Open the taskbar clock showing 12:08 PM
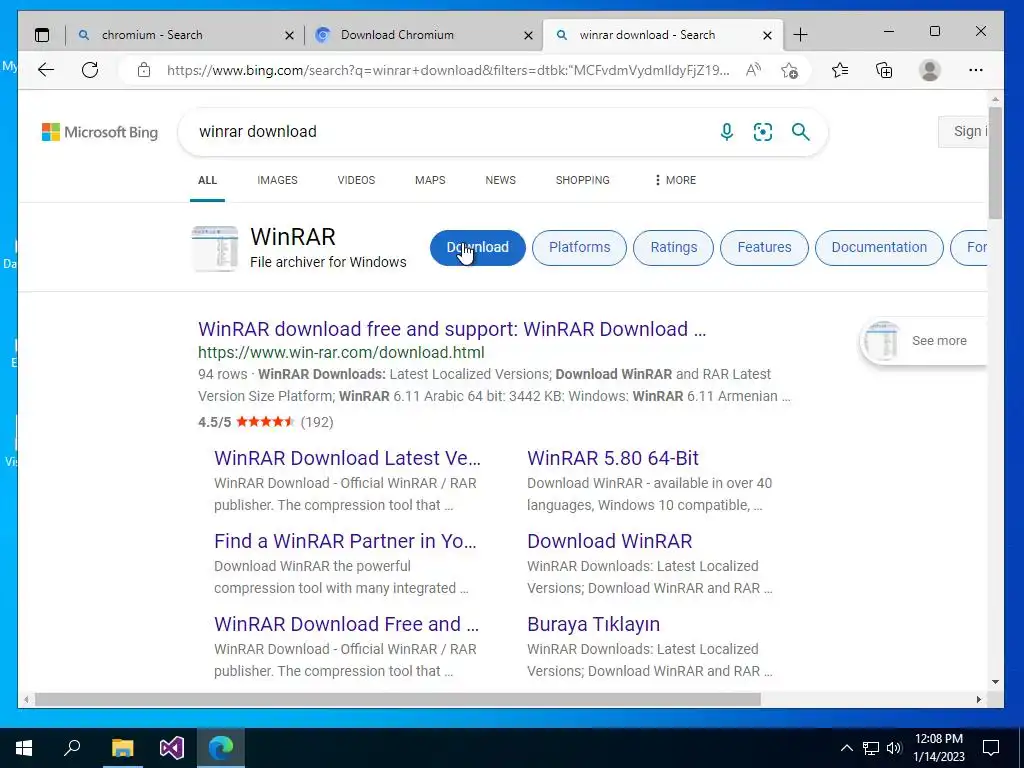 coord(938,748)
